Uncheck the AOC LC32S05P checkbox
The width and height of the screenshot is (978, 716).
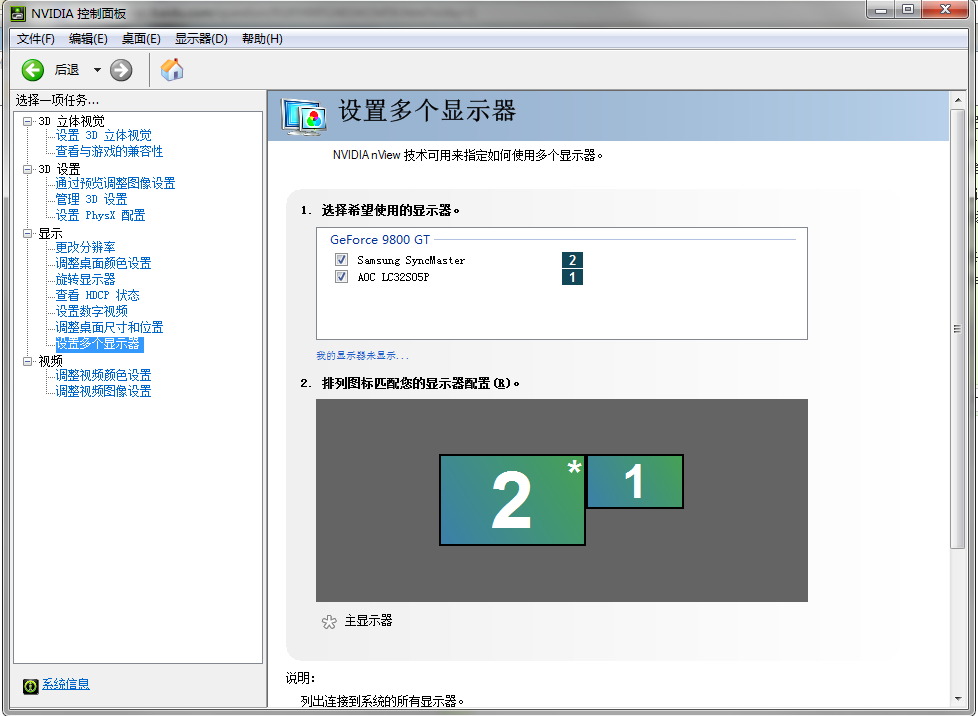(x=341, y=276)
